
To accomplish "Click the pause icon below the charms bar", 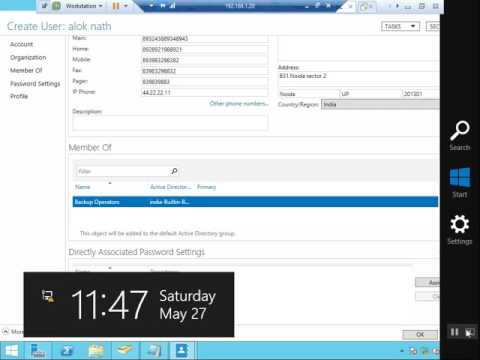I will 454,332.
